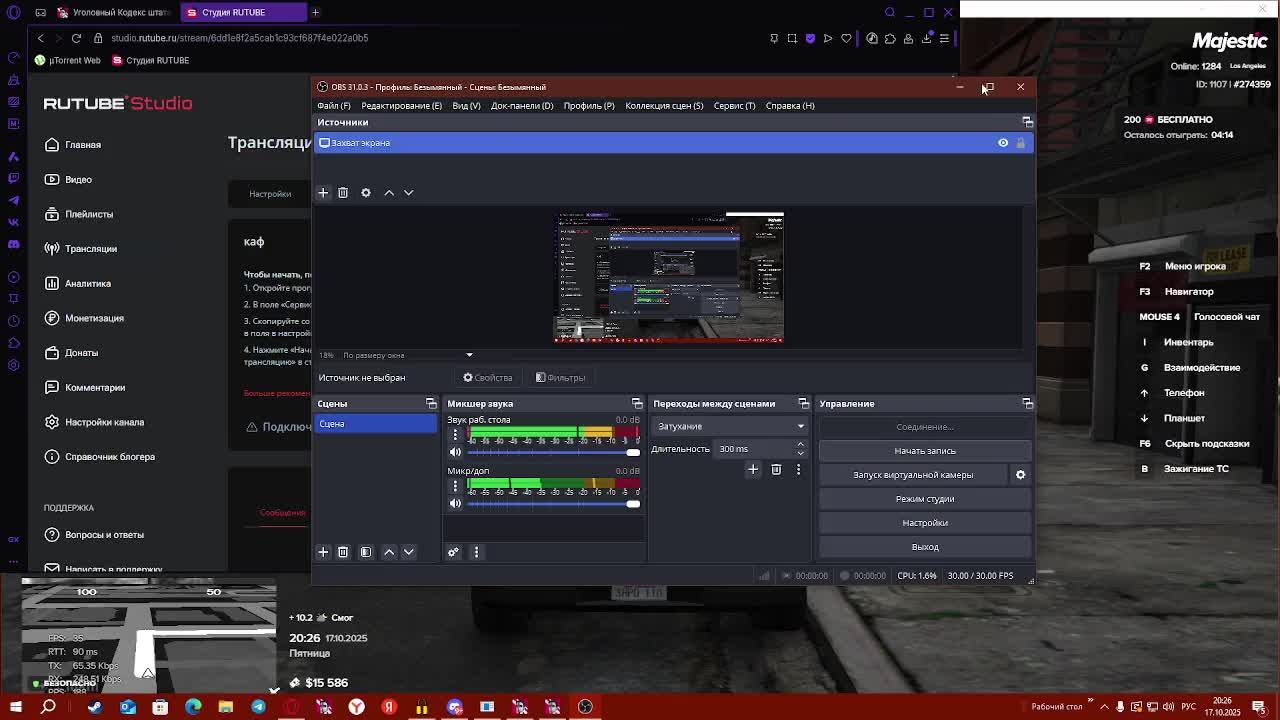The image size is (1280, 720).
Task: Undock the Управление panel icon
Action: pyautogui.click(x=1027, y=404)
